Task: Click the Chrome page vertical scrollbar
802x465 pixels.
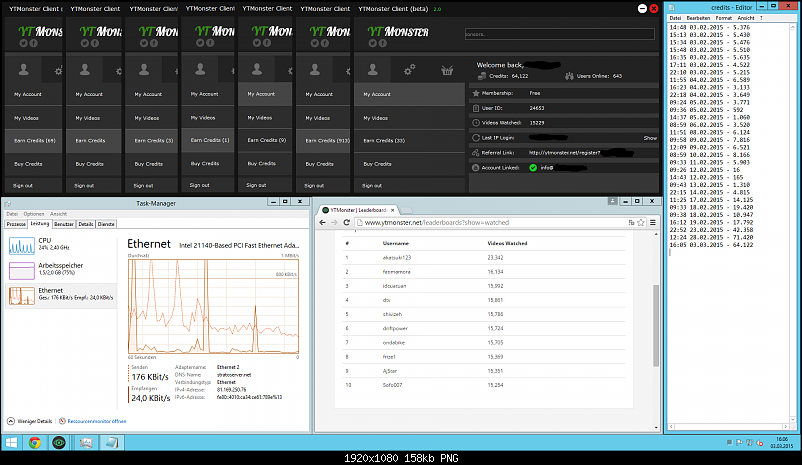Action: pos(656,325)
